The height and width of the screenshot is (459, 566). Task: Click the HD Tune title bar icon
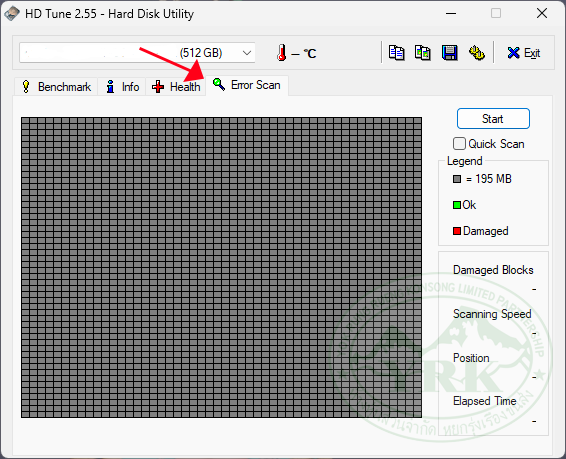[x=12, y=14]
